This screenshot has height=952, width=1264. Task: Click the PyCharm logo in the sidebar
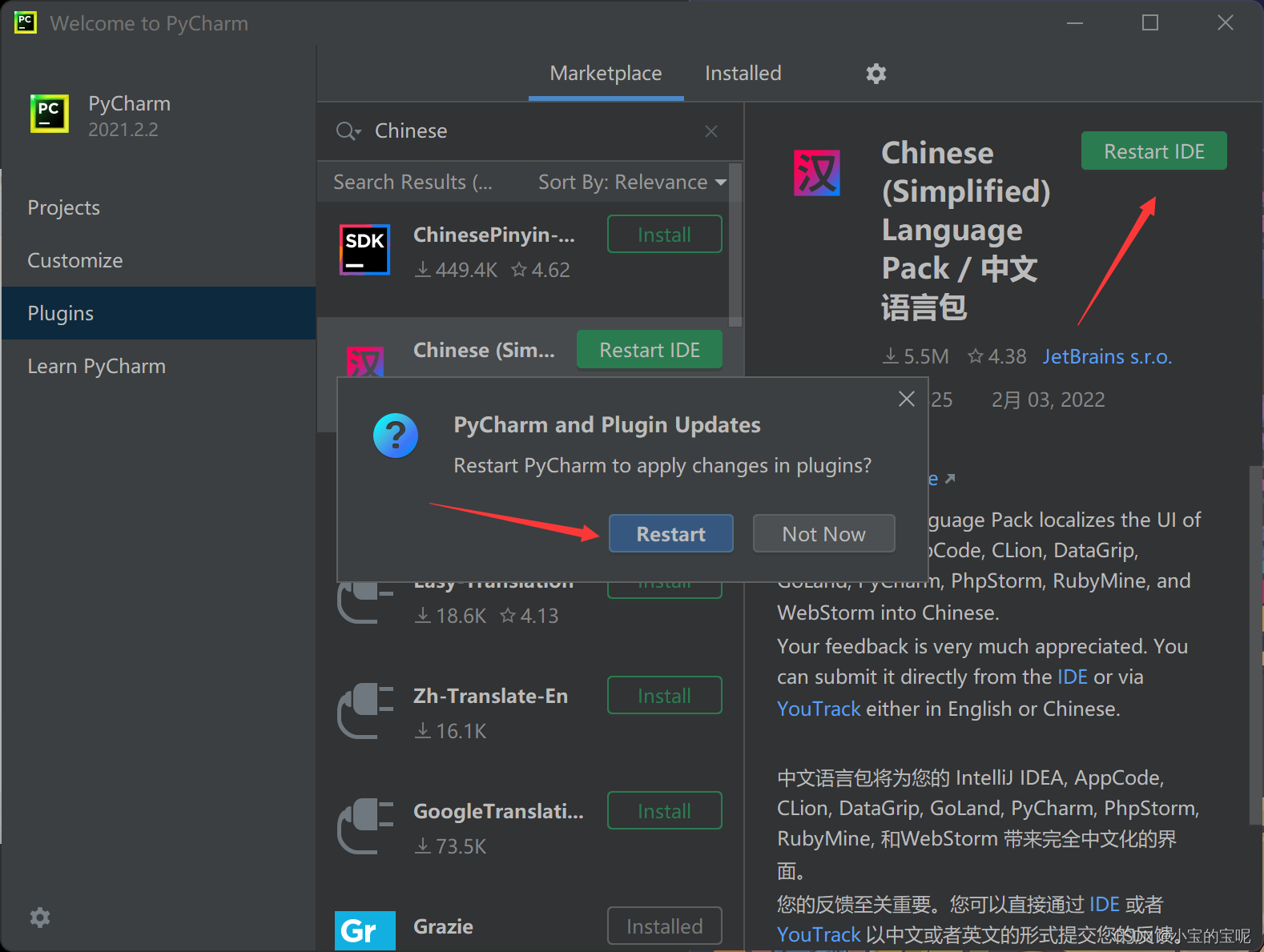[x=50, y=113]
